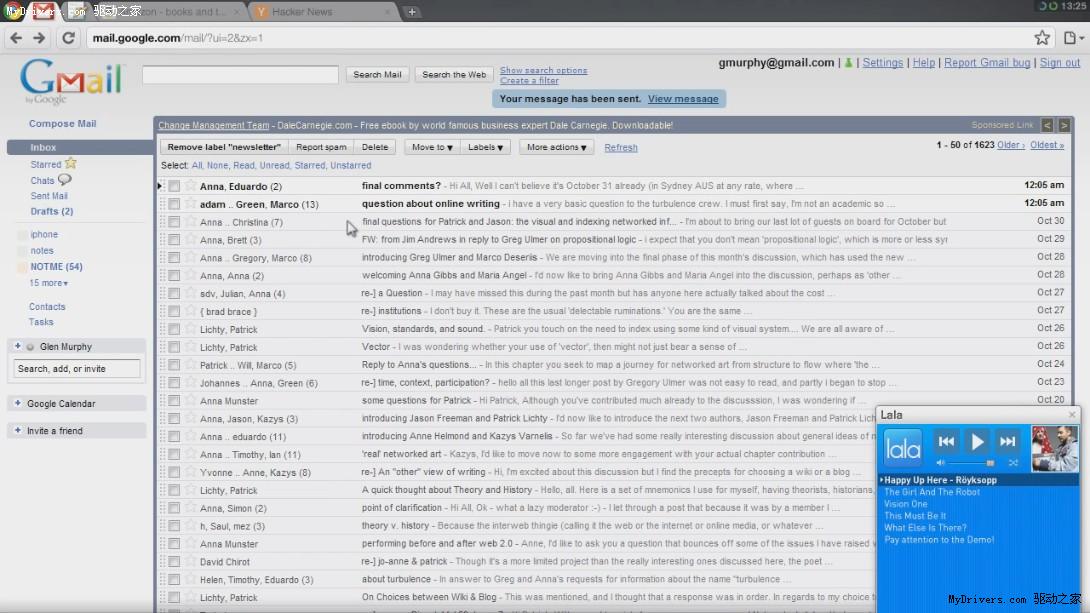Image resolution: width=1090 pixels, height=613 pixels.
Task: Star the Lichty, Patrick 'Vector' email
Action: click(x=190, y=347)
